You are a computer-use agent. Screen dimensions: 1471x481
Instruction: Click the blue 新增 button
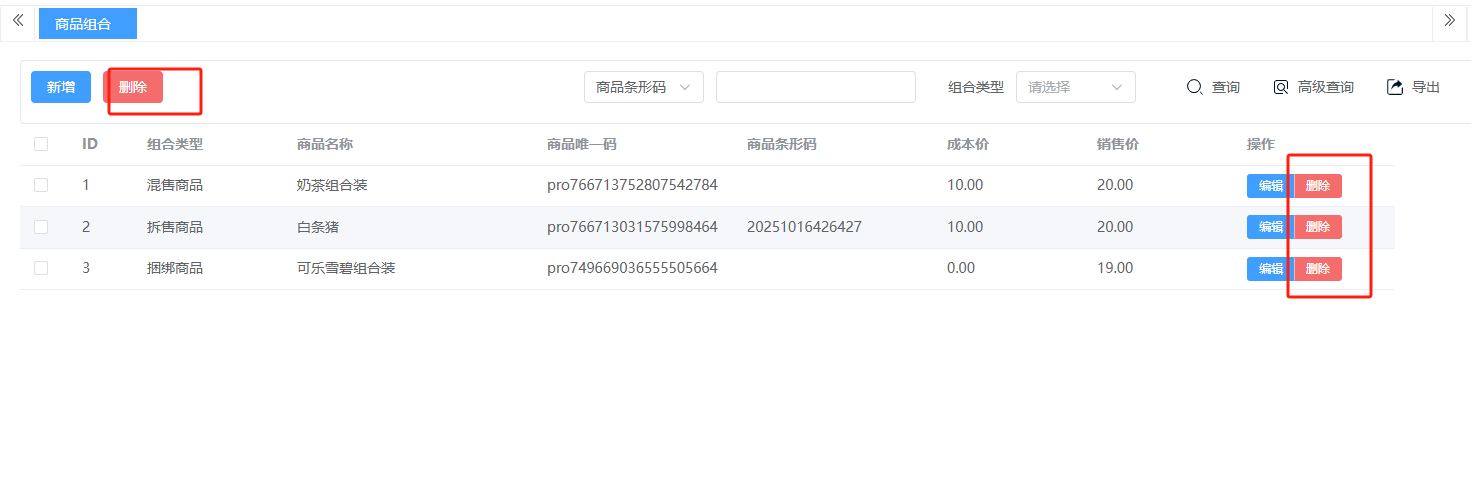point(61,87)
